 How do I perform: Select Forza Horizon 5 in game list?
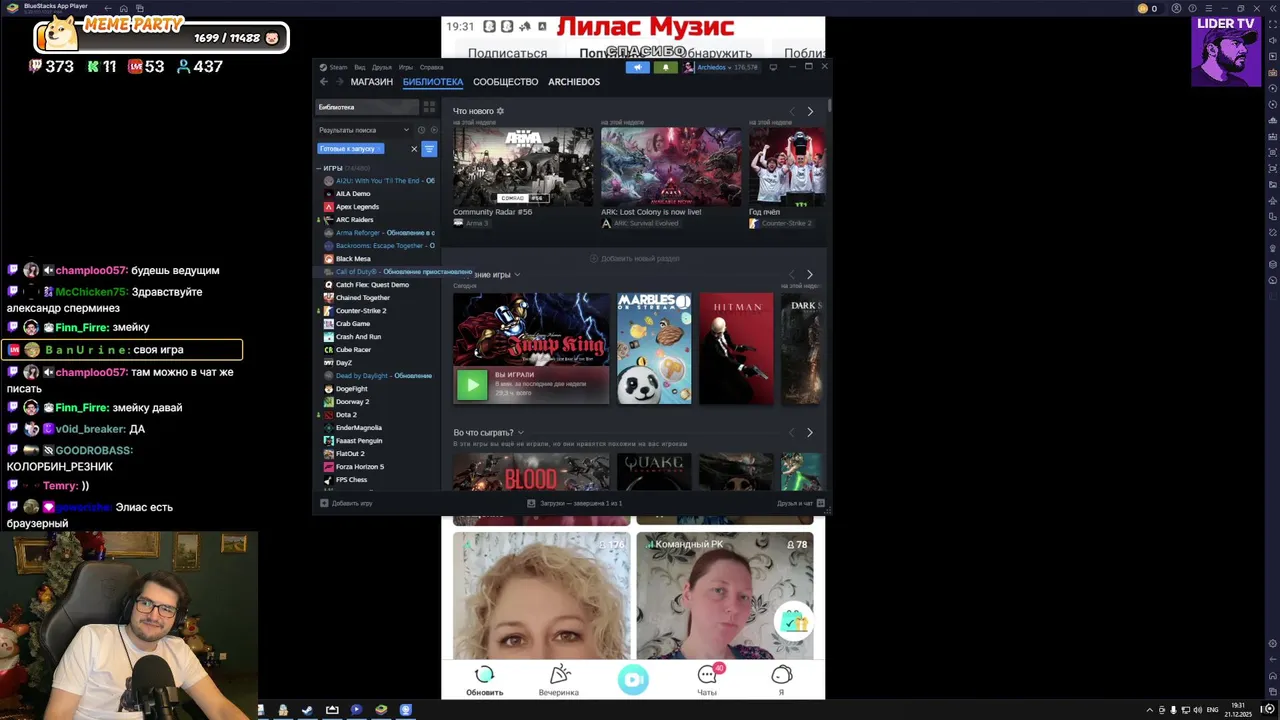[360, 467]
